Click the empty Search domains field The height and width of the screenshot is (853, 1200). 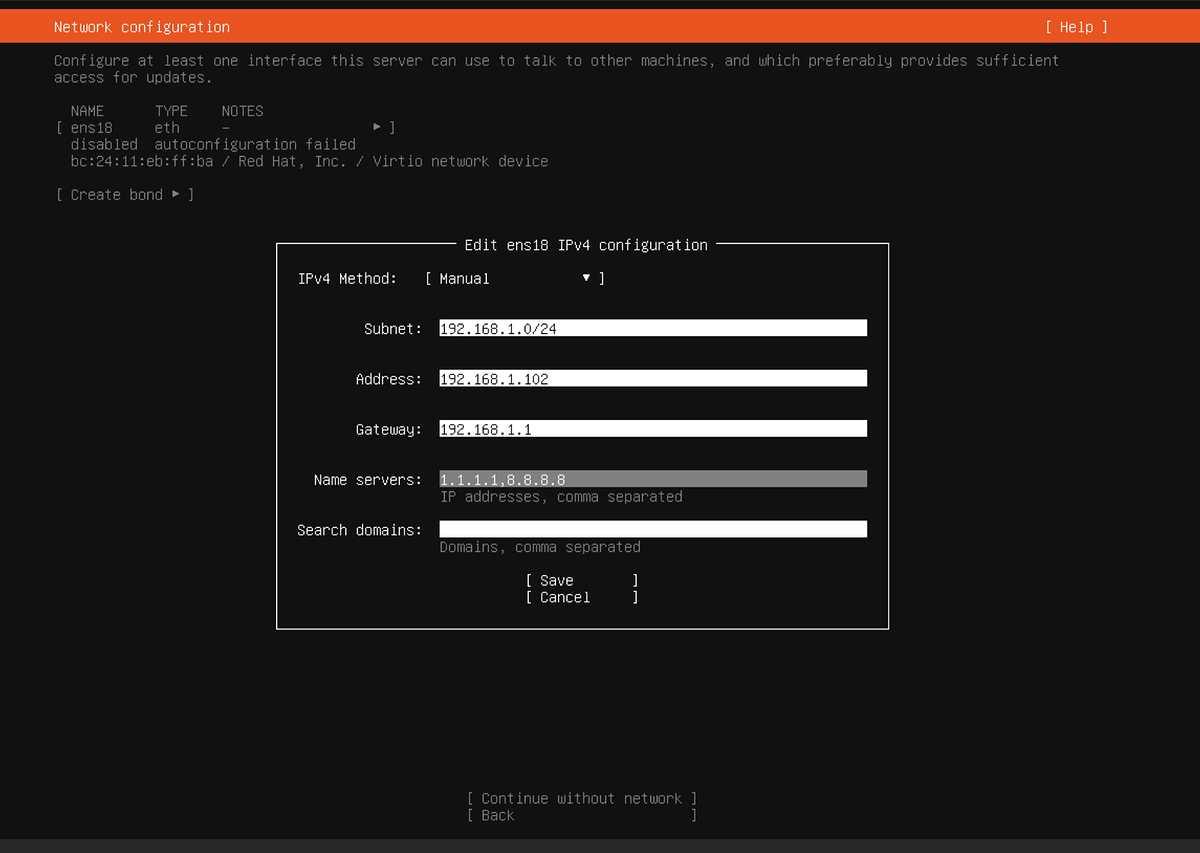(x=652, y=528)
